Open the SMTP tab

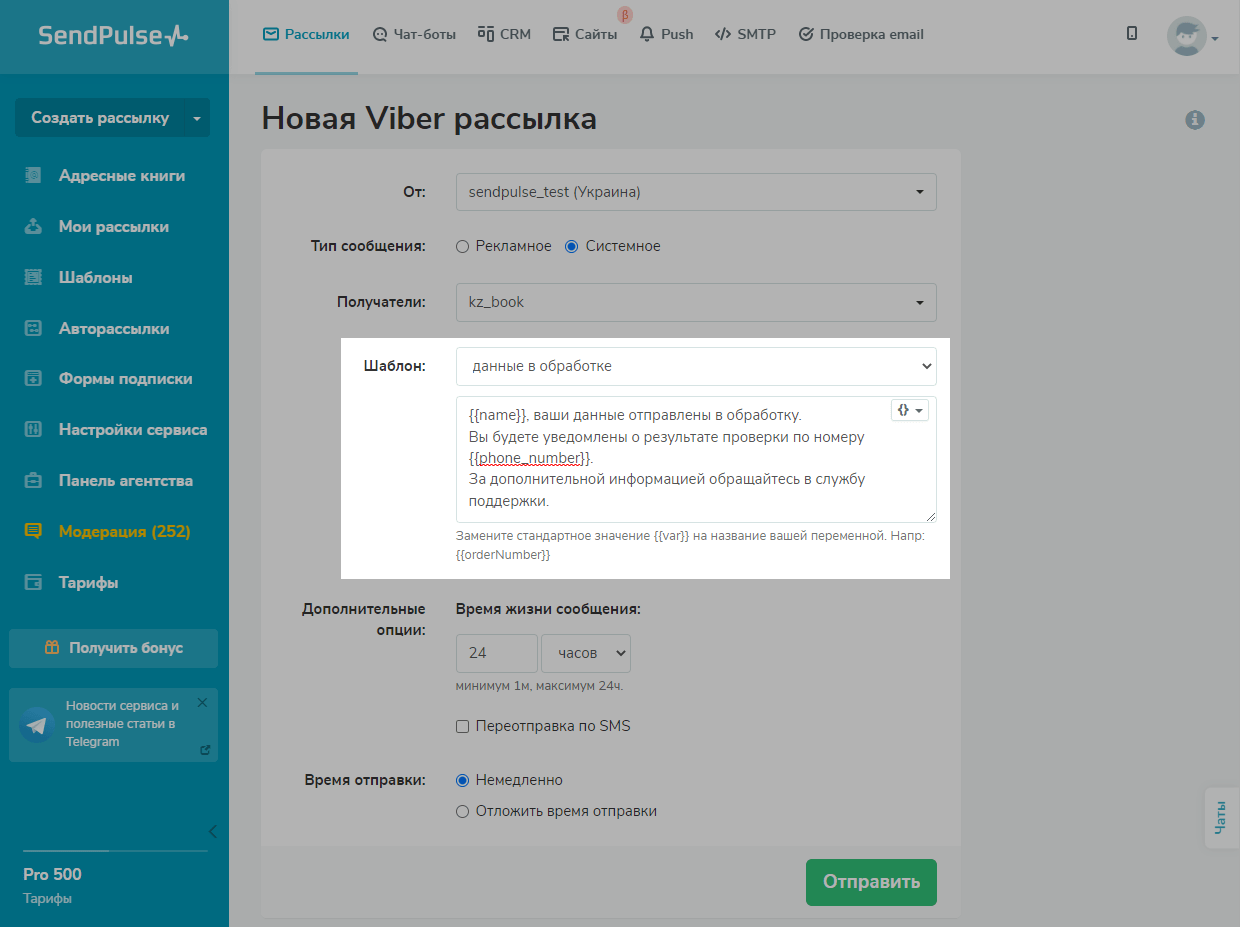745,34
